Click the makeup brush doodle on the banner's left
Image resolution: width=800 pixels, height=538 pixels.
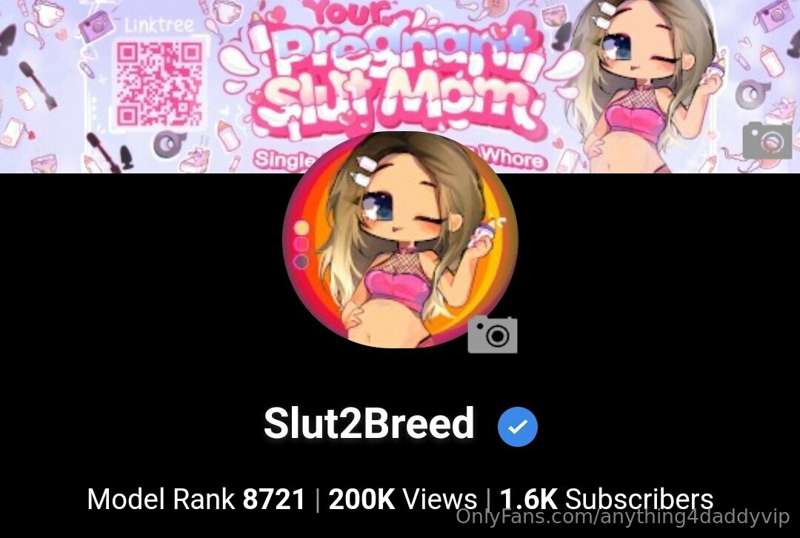point(38,85)
